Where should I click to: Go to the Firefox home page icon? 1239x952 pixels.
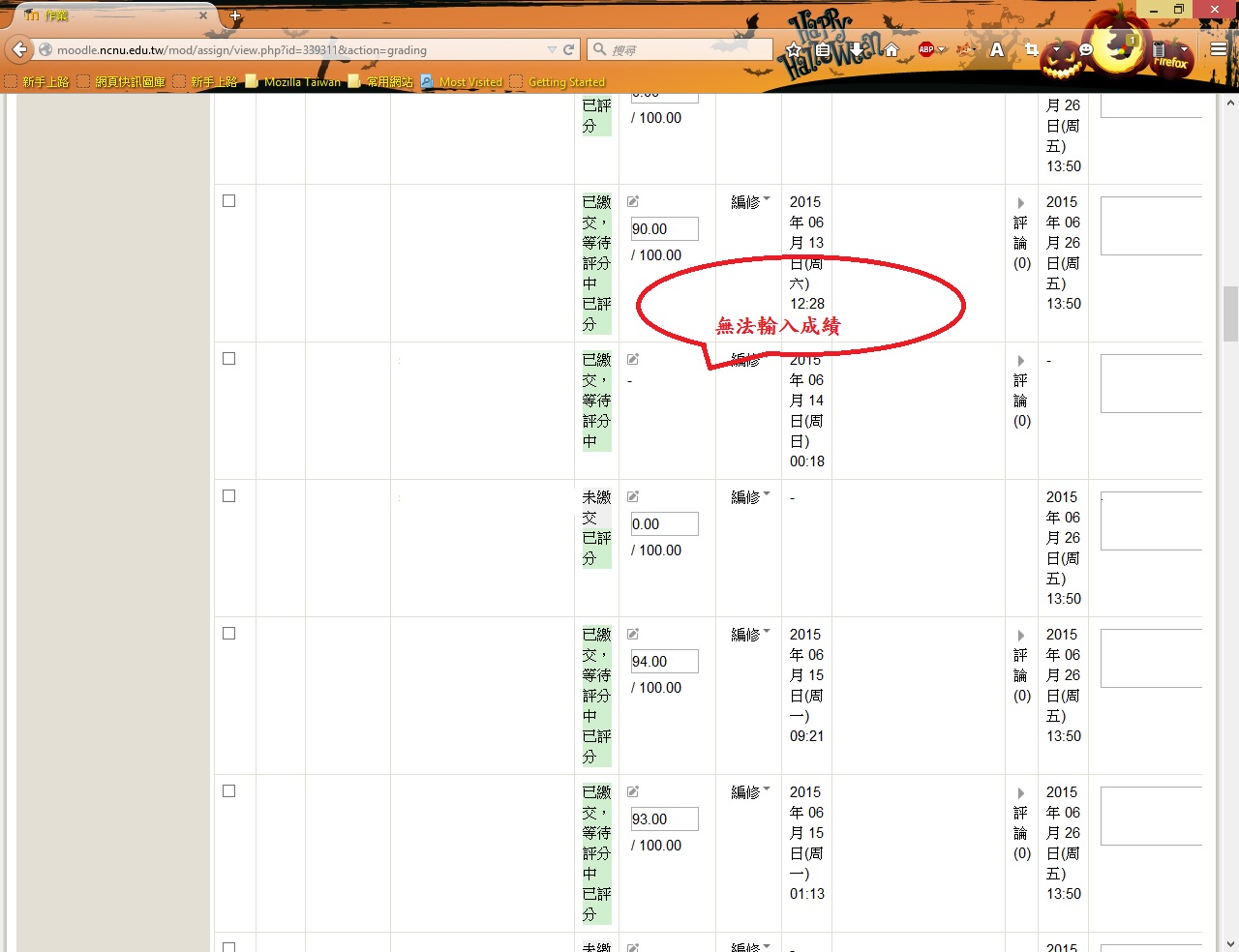click(891, 49)
